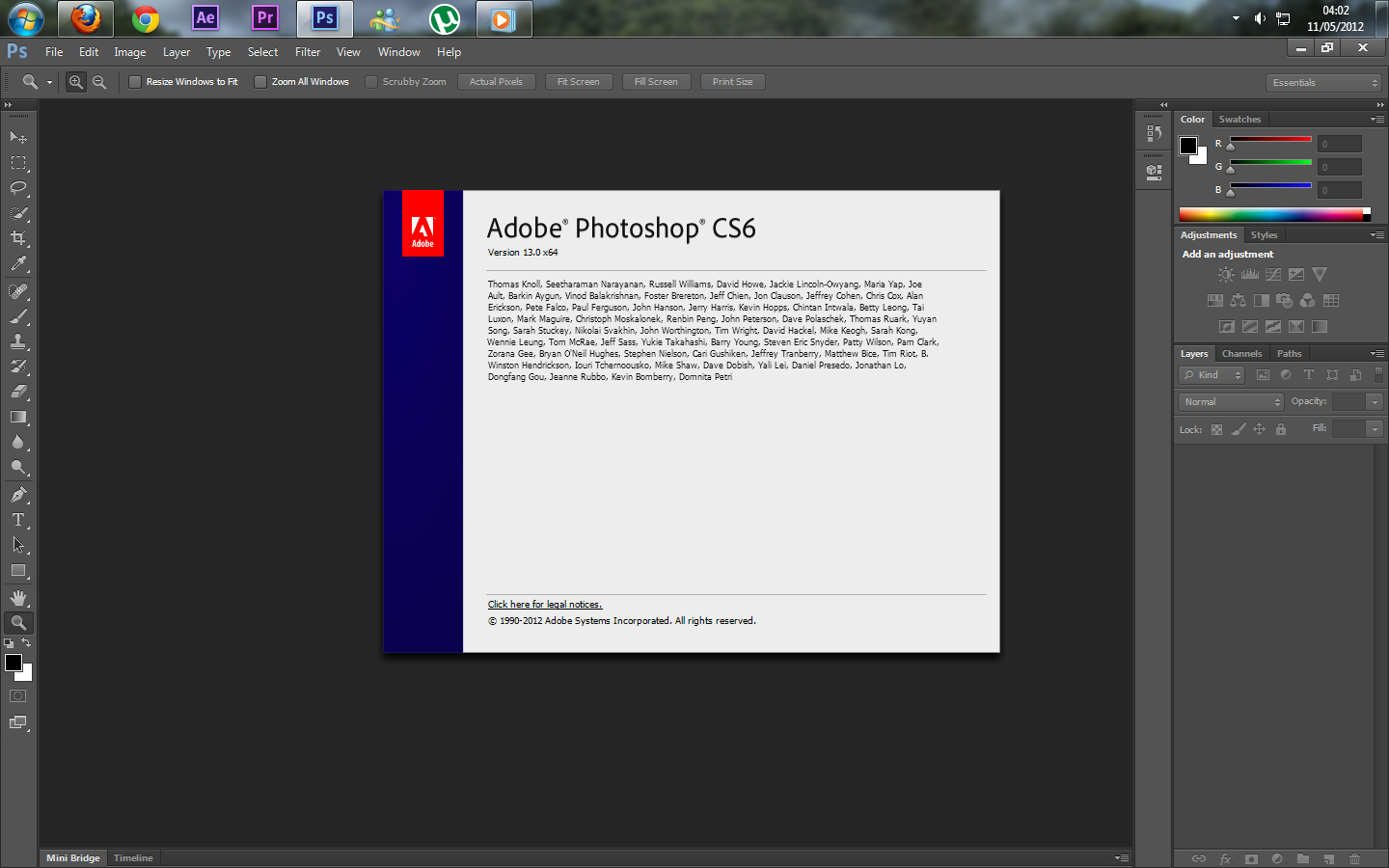Select the Rectangular Marquee tool
The height and width of the screenshot is (868, 1389).
18,163
